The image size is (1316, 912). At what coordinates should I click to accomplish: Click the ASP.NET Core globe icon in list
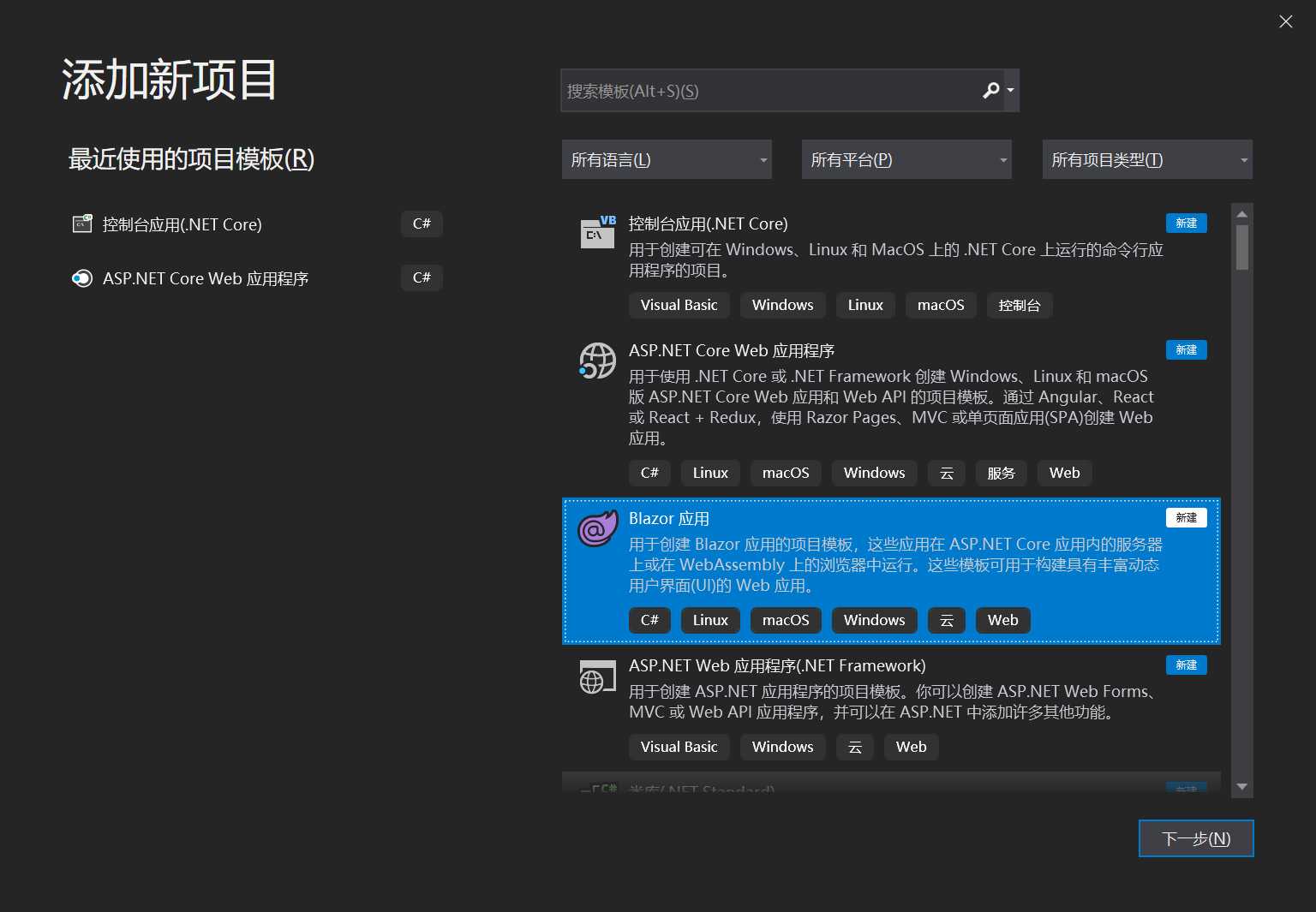[x=597, y=361]
